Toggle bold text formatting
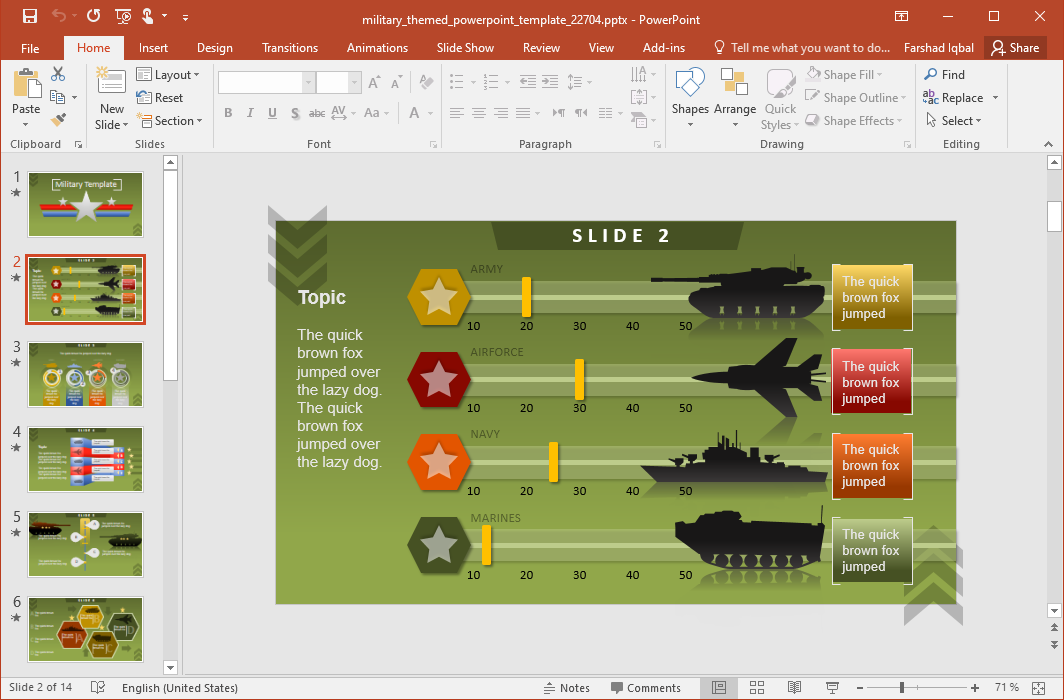The height and width of the screenshot is (700, 1064). (228, 113)
